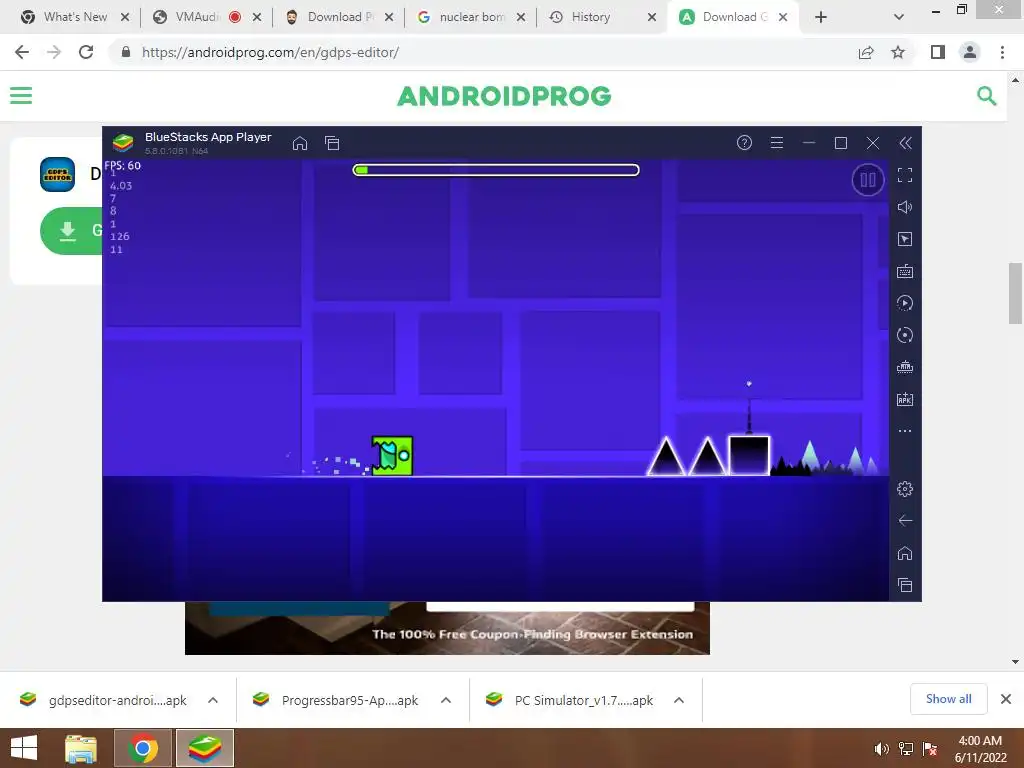The image size is (1024, 768).
Task: Open BlueStacks home screen icon in title bar
Action: (x=300, y=143)
